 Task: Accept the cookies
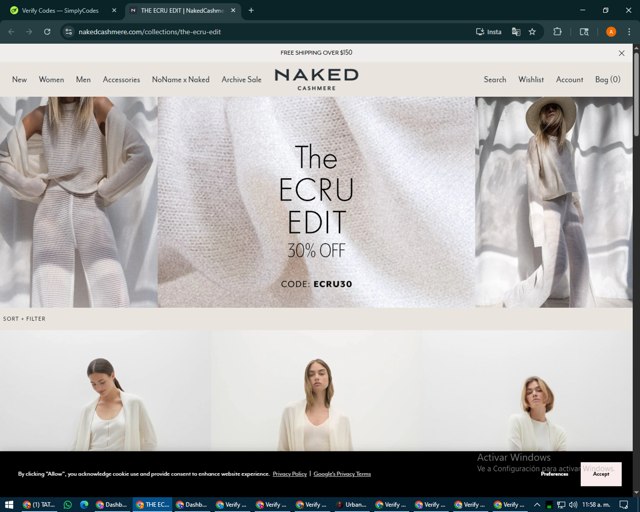pyautogui.click(x=601, y=474)
